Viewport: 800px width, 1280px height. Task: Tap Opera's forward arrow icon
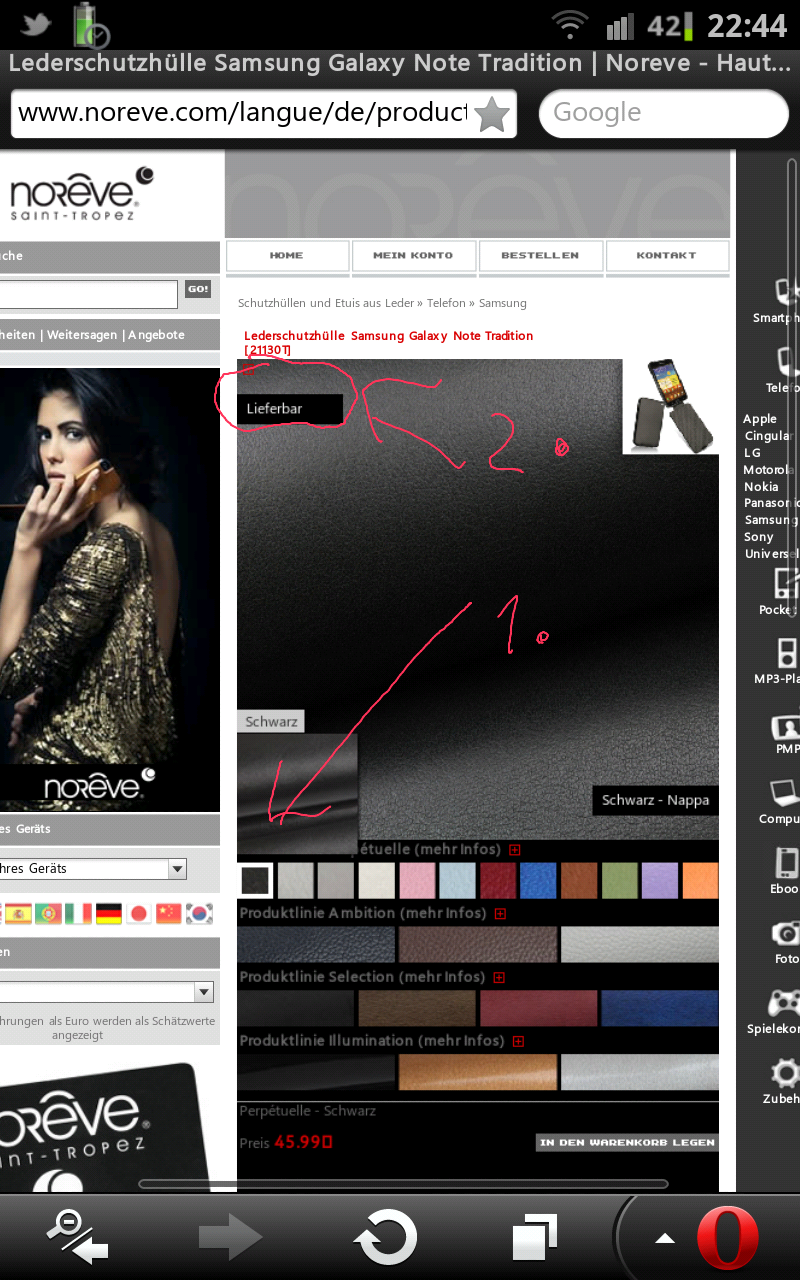click(x=230, y=1238)
